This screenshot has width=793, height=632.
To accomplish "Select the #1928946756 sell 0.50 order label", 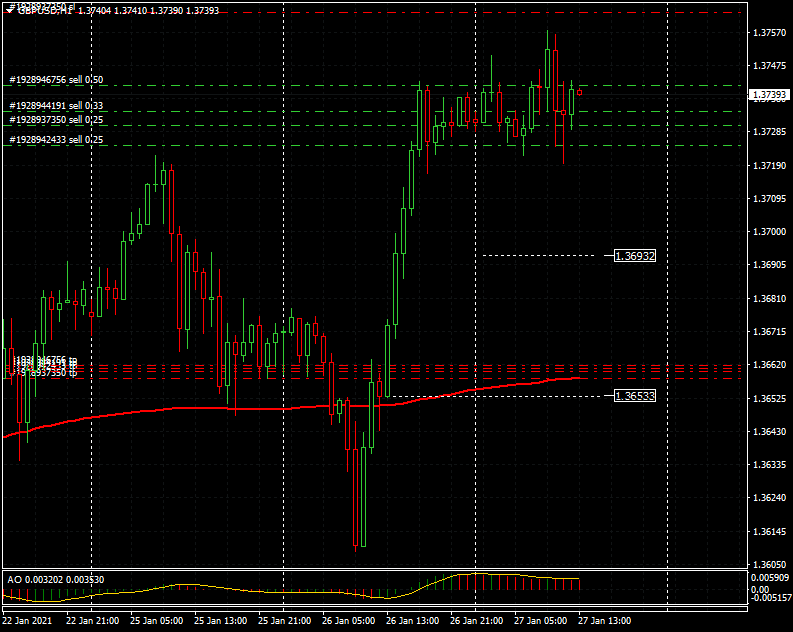I will (x=56, y=80).
